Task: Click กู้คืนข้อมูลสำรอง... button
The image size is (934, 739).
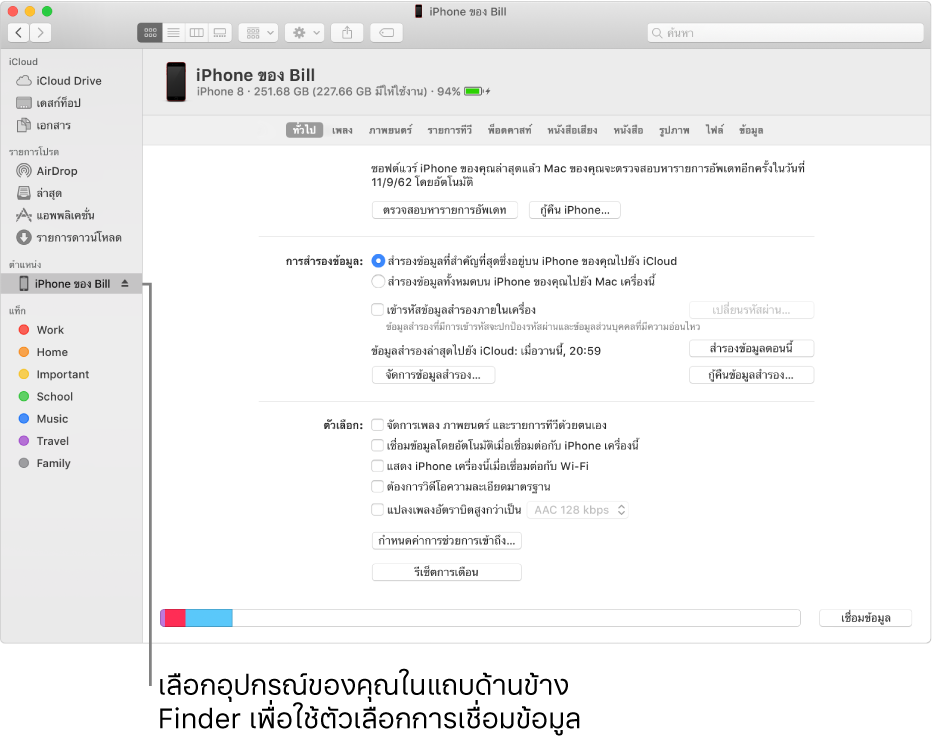Action: 751,375
